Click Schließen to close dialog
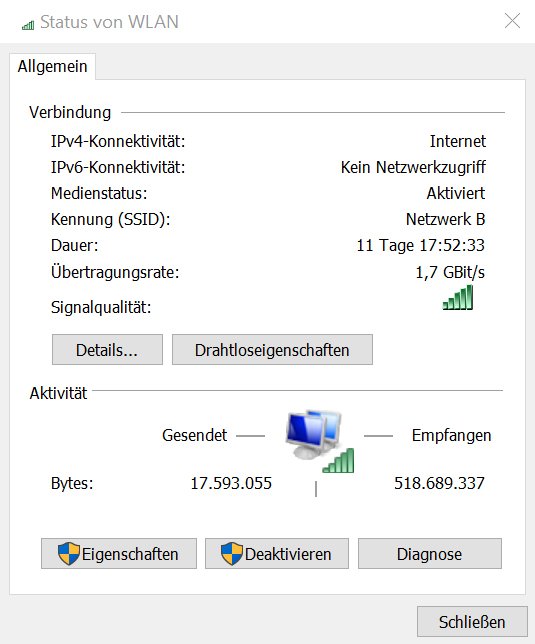The image size is (535, 644). [x=472, y=622]
